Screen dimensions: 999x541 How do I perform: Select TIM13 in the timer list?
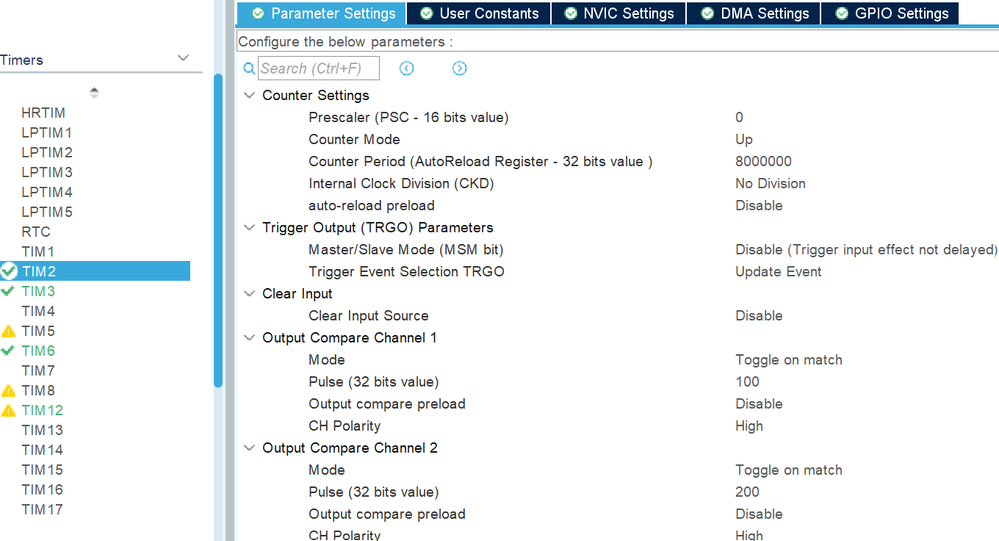[x=42, y=430]
